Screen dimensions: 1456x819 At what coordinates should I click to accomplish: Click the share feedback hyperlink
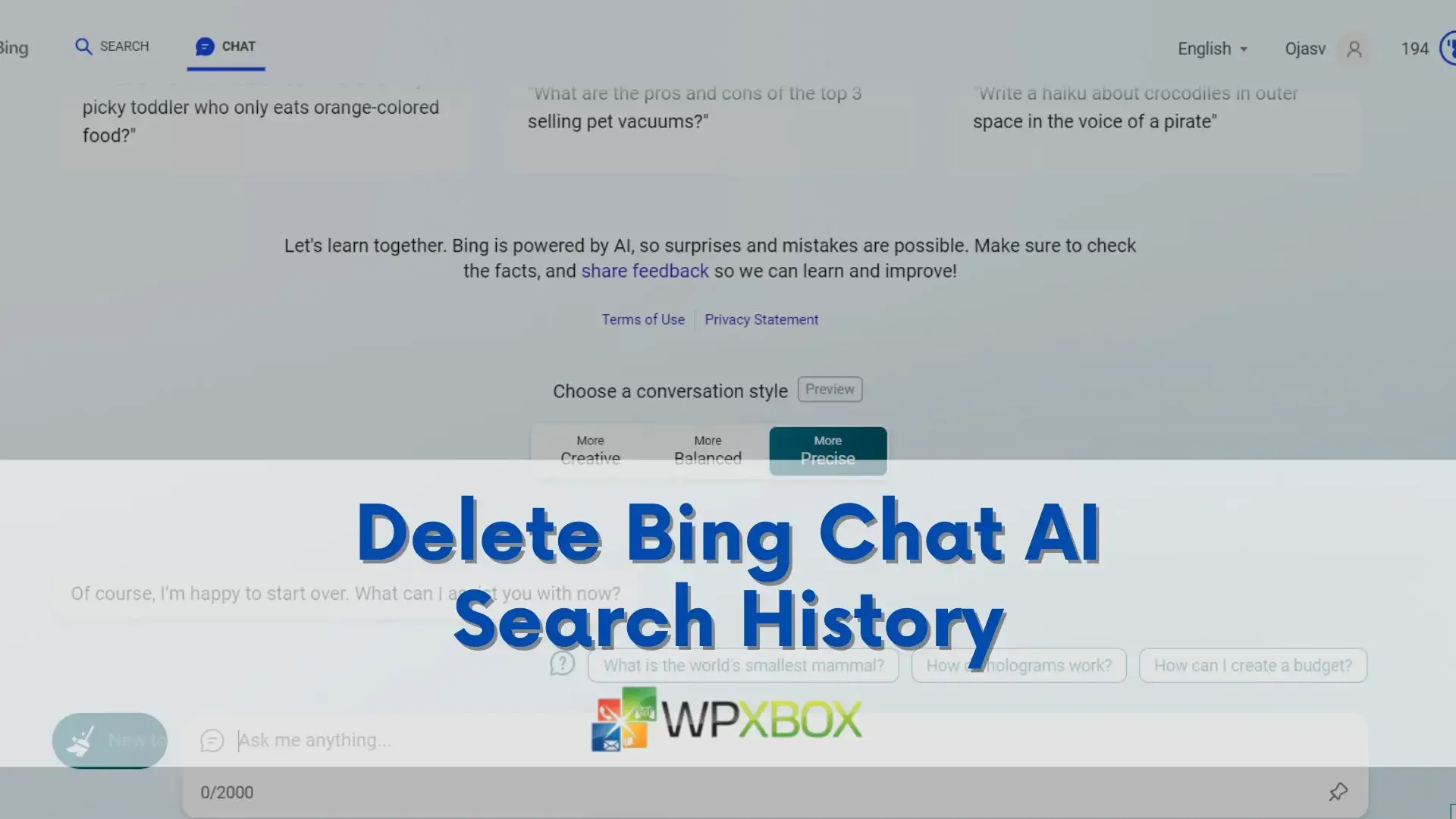point(644,270)
